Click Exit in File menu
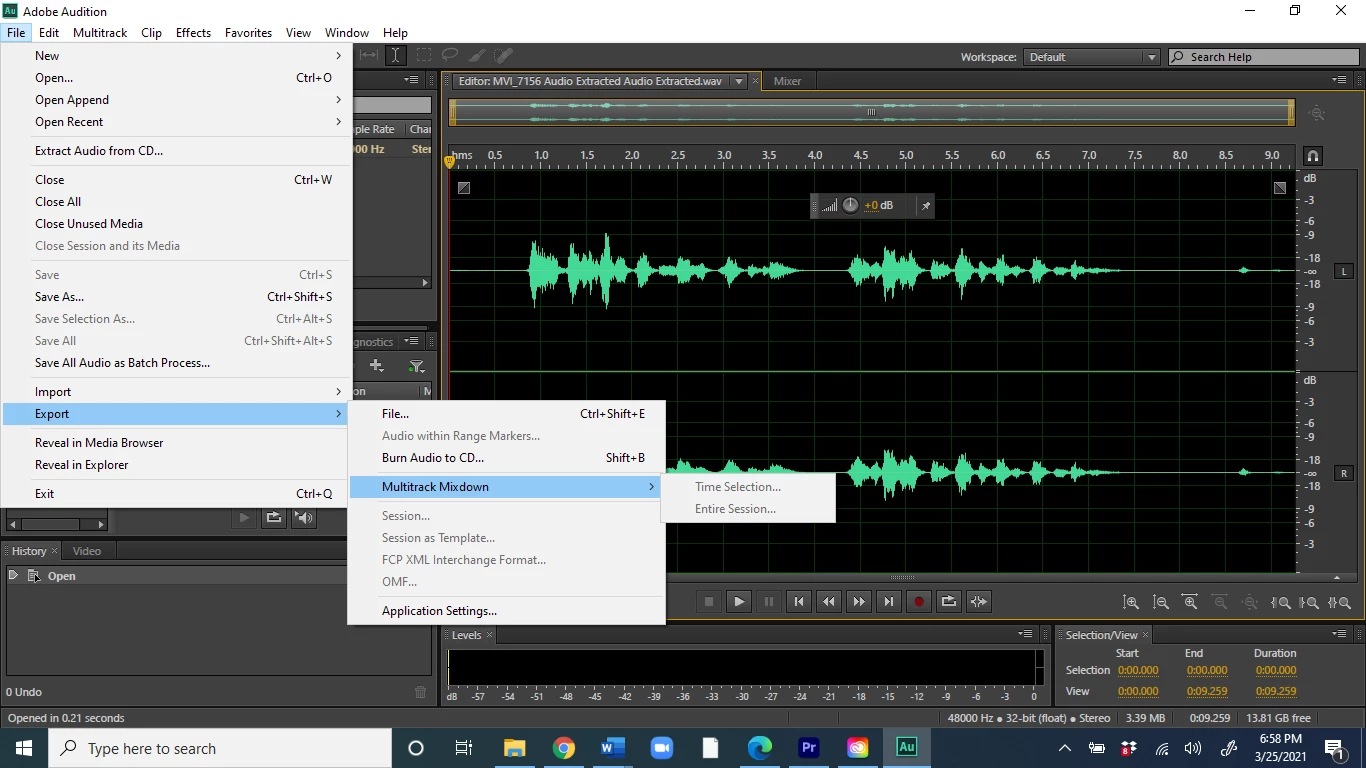1366x768 pixels. tap(176, 493)
